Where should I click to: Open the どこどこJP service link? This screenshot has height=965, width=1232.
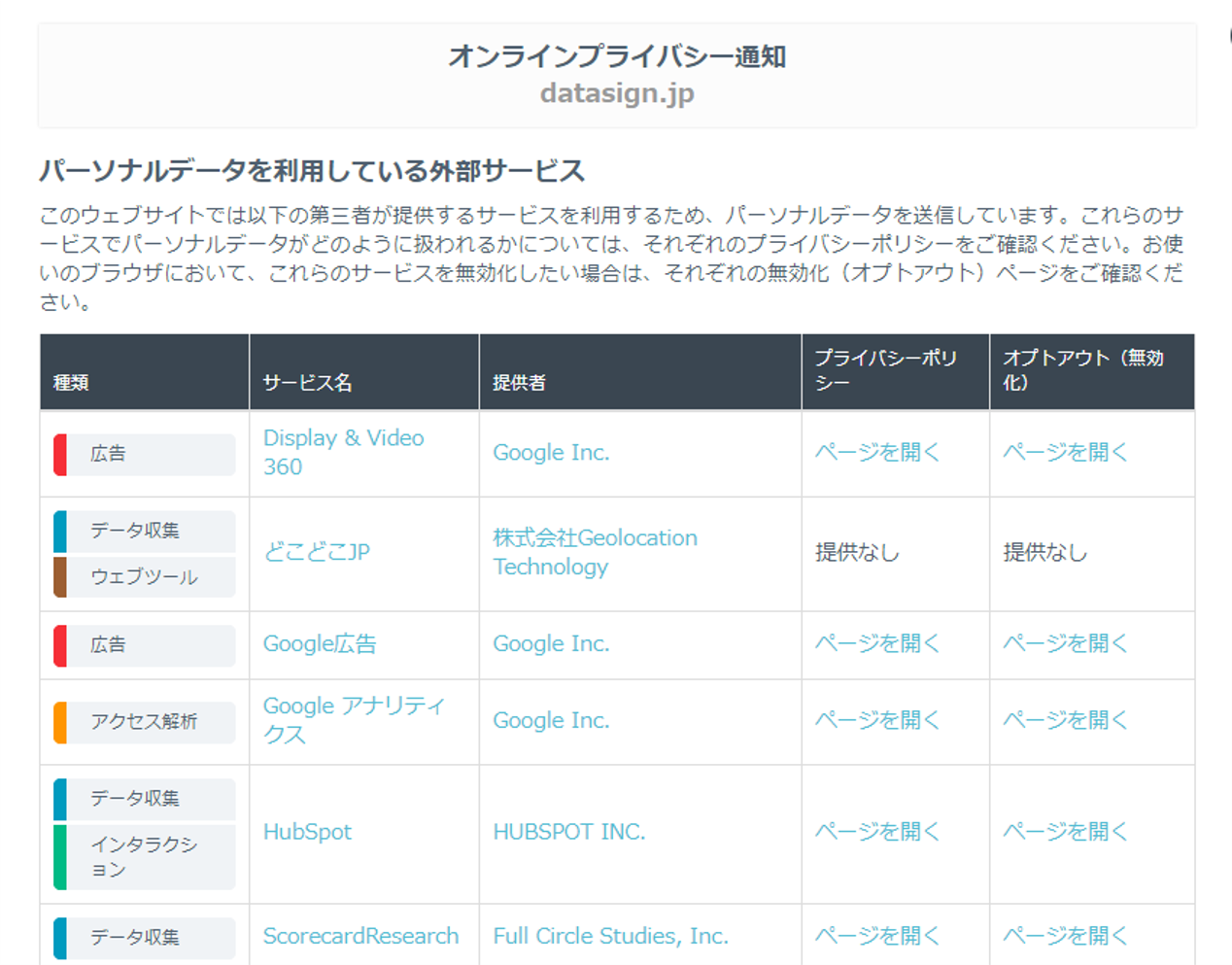pyautogui.click(x=317, y=552)
